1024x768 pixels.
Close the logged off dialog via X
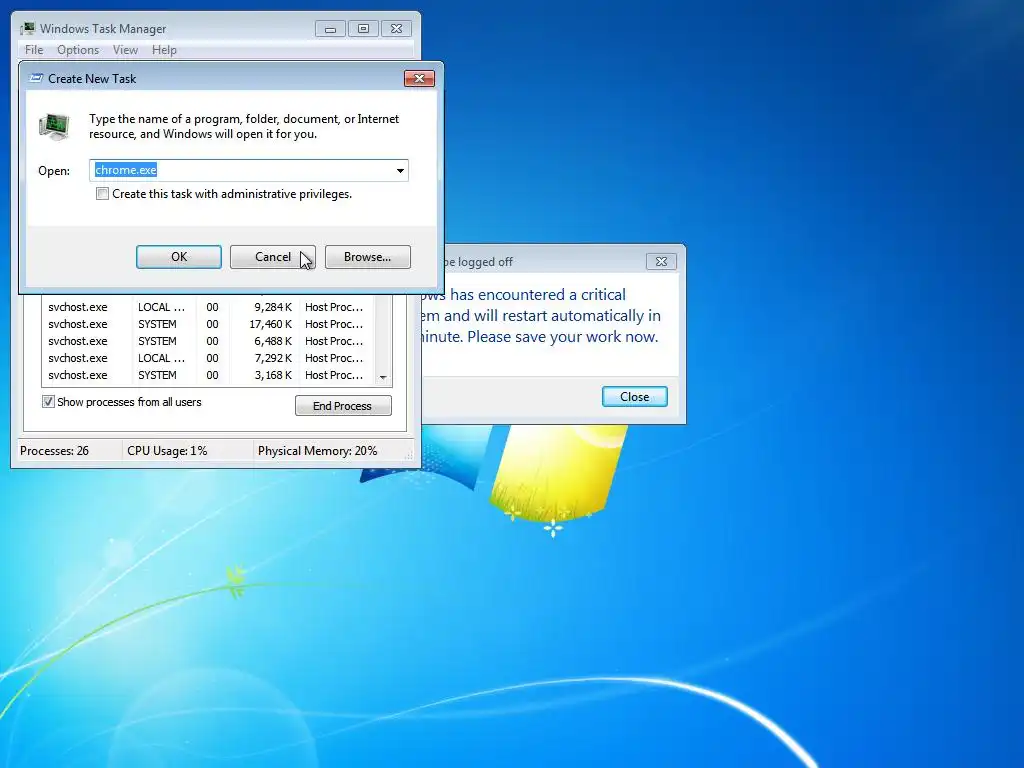pos(661,261)
